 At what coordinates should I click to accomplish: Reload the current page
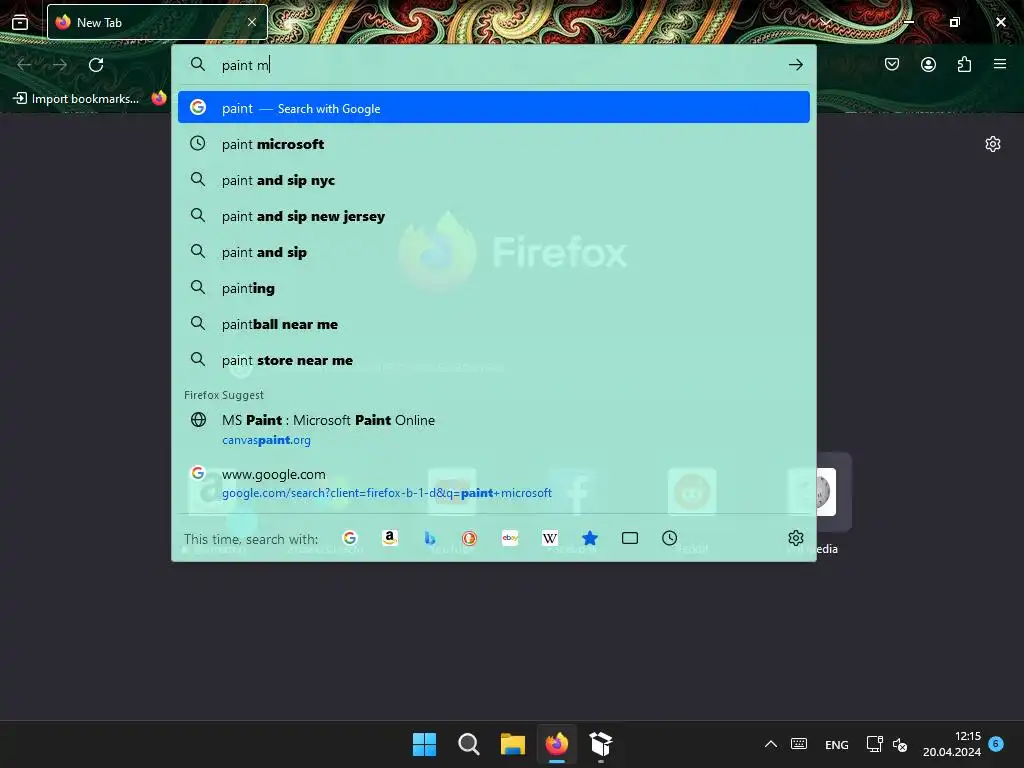(96, 65)
